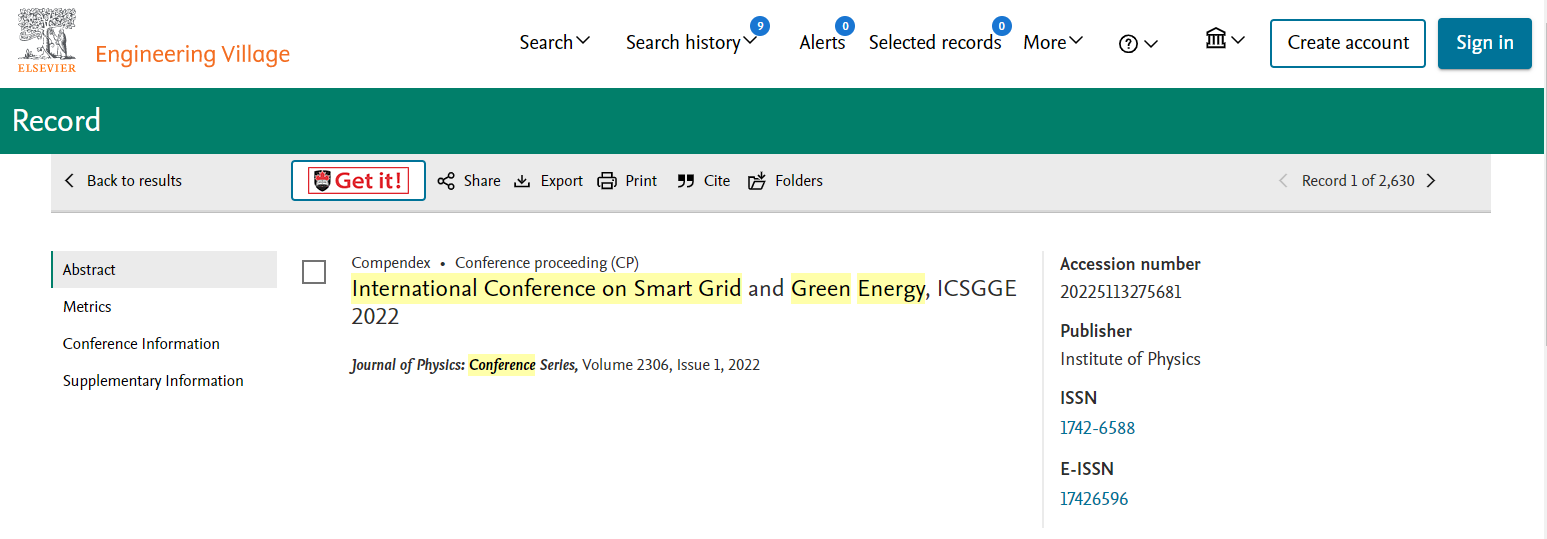Open the Alerts page
This screenshot has height=539, width=1547.
click(822, 42)
